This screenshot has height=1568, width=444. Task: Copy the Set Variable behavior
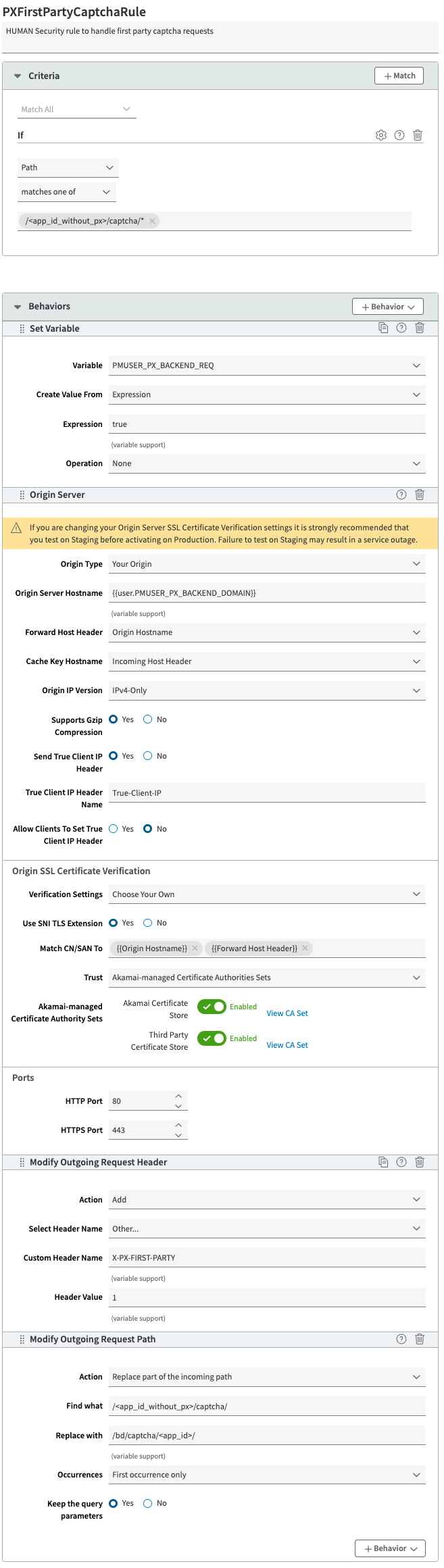coord(383,328)
